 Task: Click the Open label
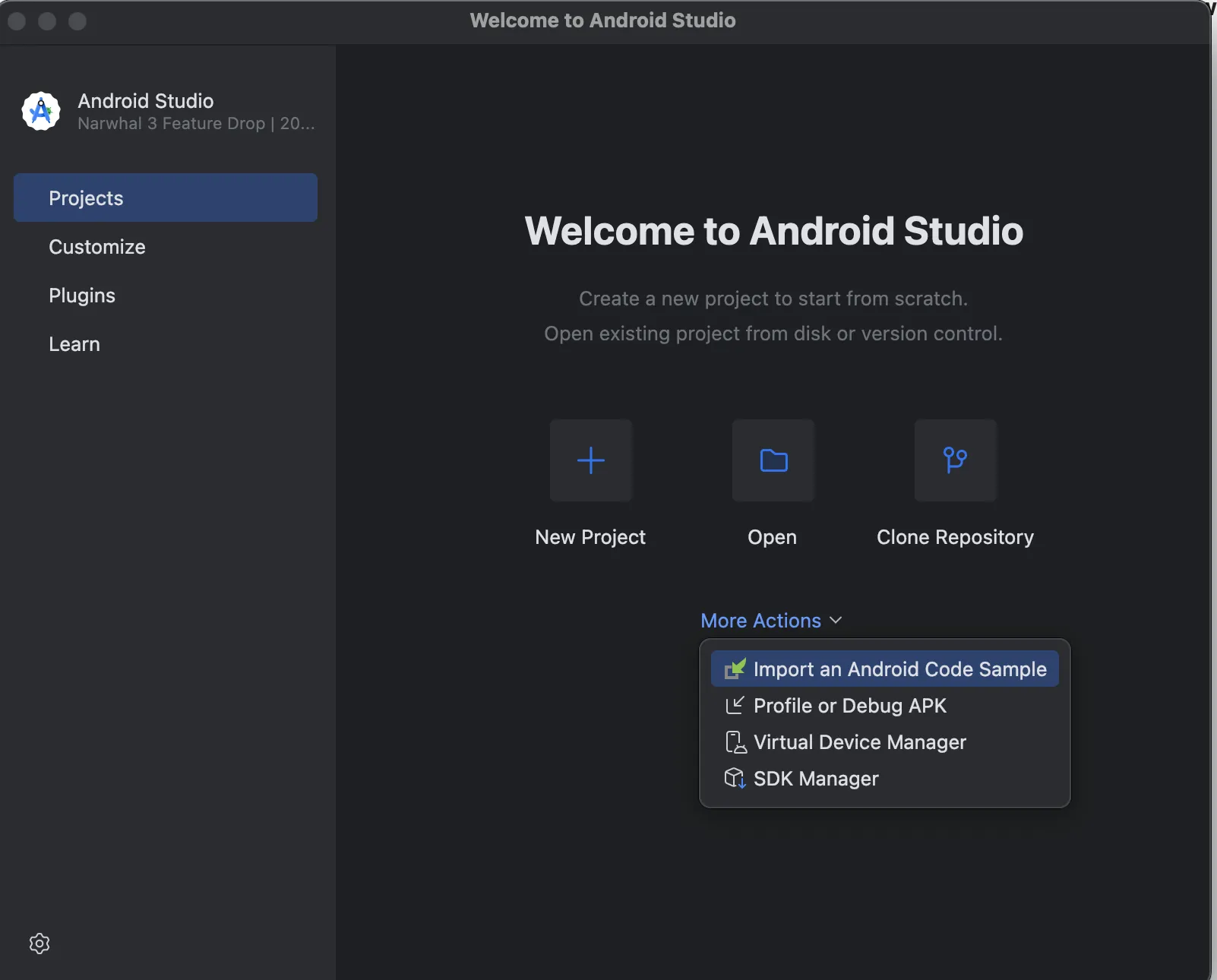coord(772,537)
